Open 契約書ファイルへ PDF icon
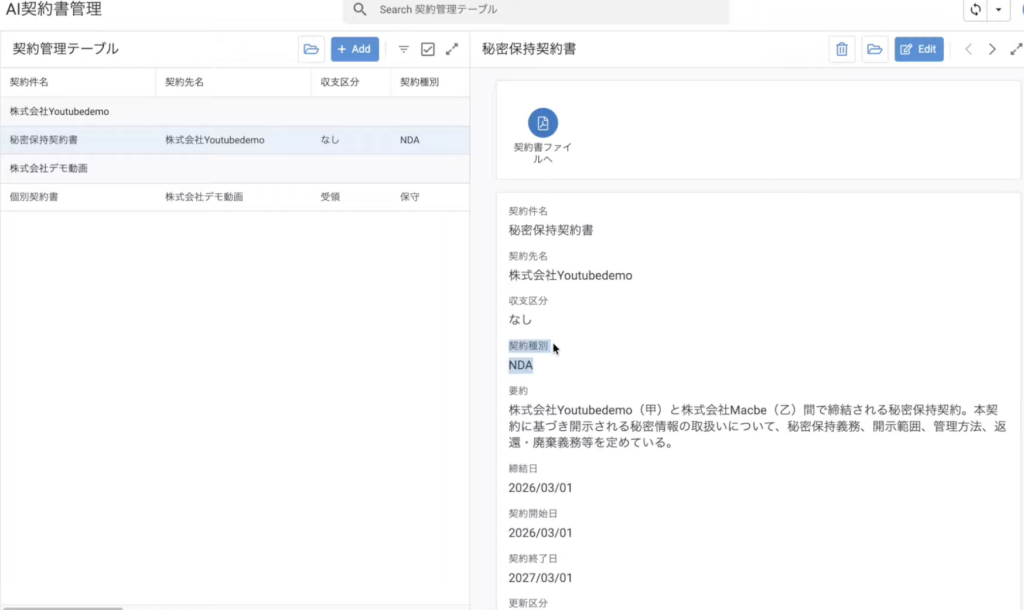 click(x=543, y=123)
